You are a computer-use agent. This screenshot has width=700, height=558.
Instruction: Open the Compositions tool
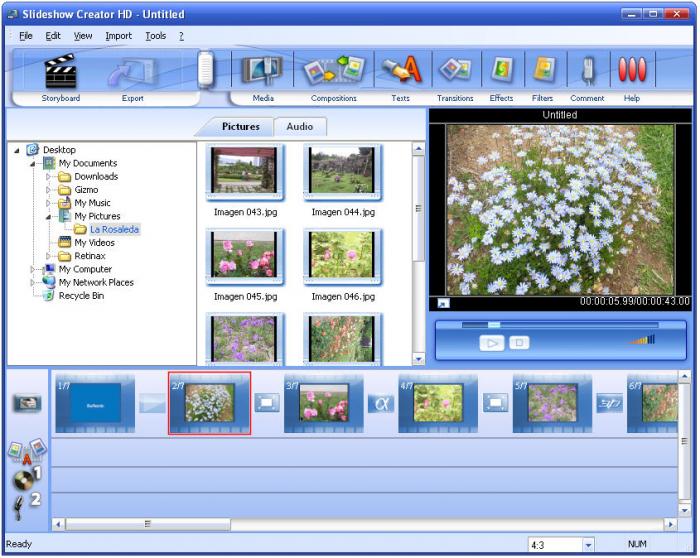333,70
